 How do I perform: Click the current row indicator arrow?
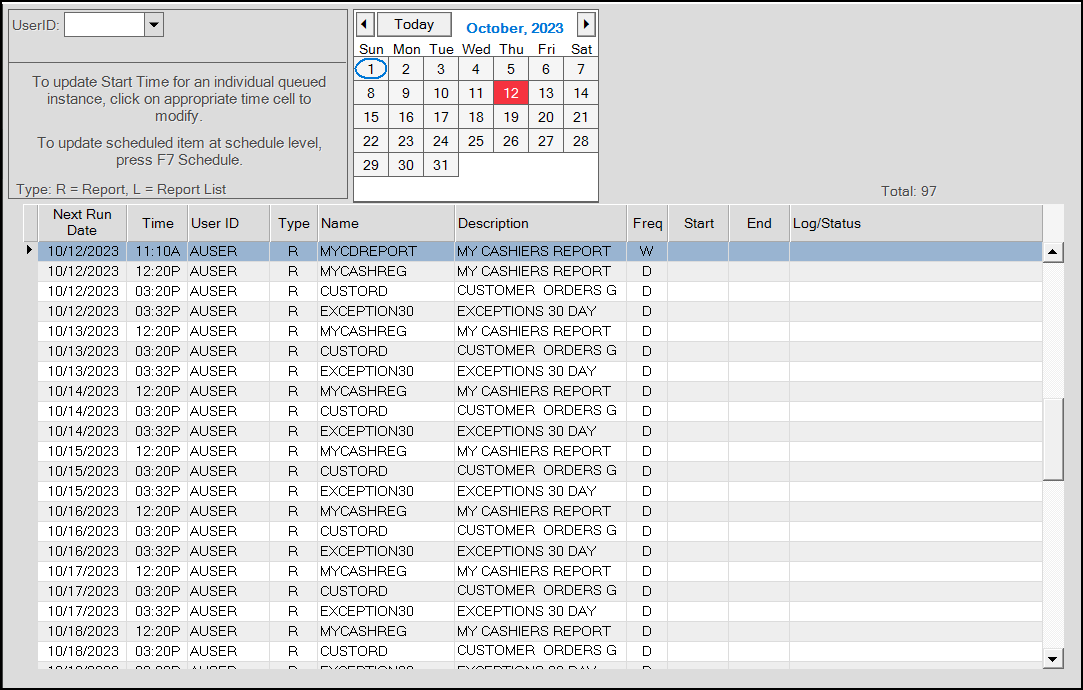(x=28, y=251)
